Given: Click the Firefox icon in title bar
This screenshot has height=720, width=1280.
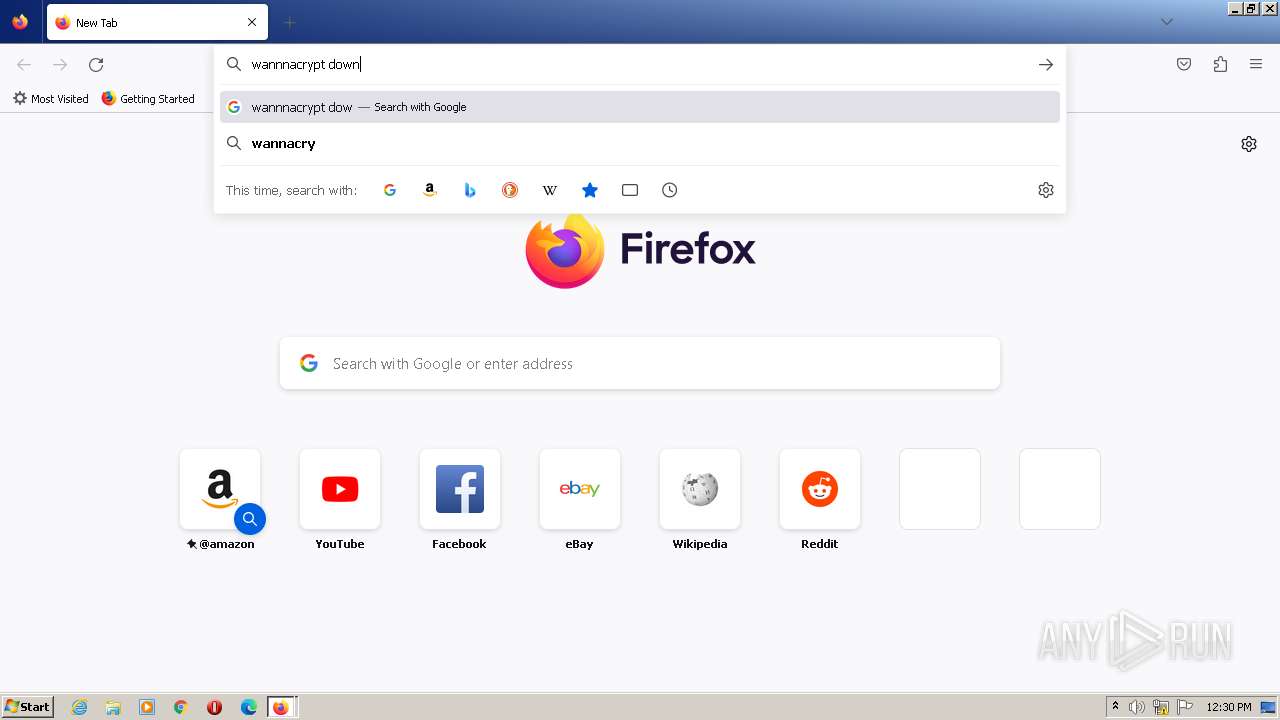Looking at the screenshot, I should click(20, 22).
